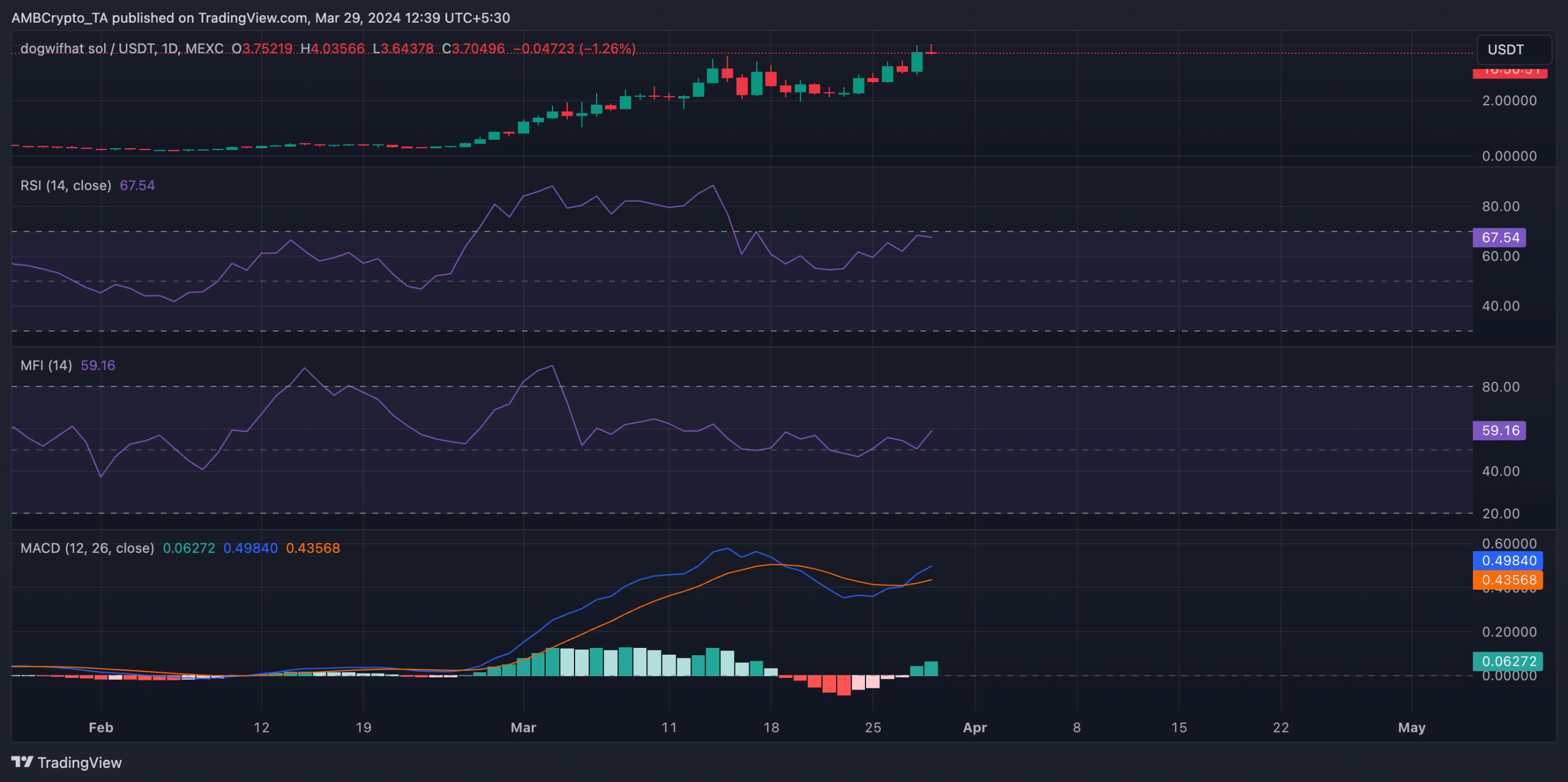The width and height of the screenshot is (1568, 782).
Task: Click the MFI (14) indicator label
Action: coord(47,366)
